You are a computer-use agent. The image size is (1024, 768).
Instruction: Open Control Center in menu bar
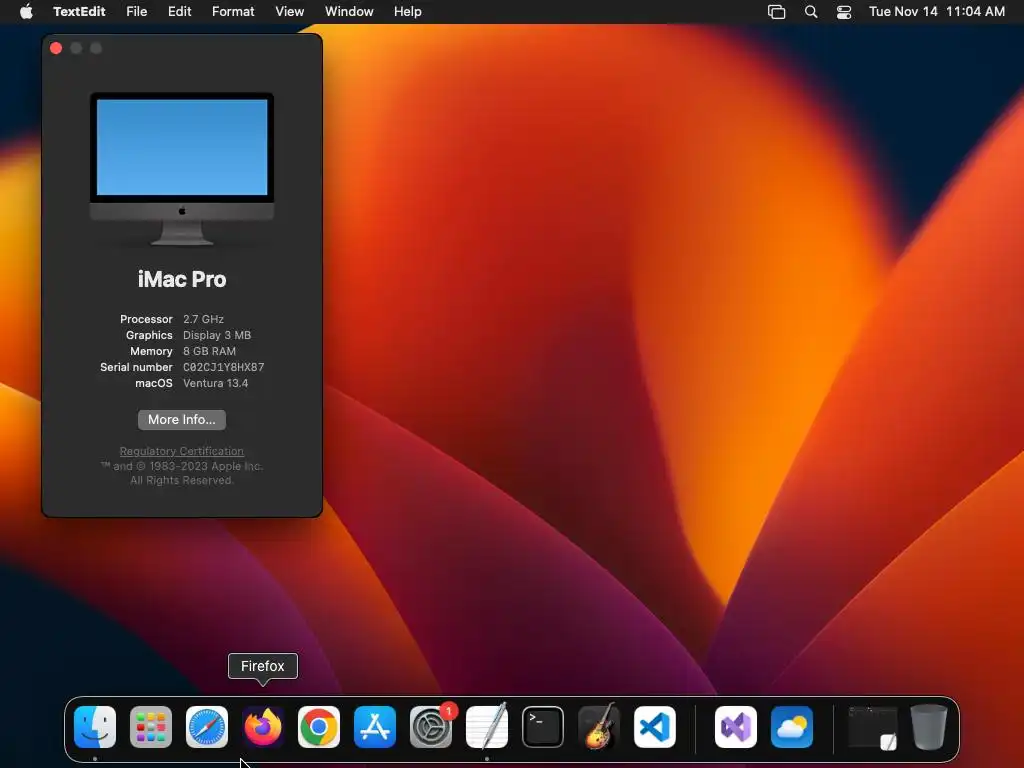tap(844, 12)
